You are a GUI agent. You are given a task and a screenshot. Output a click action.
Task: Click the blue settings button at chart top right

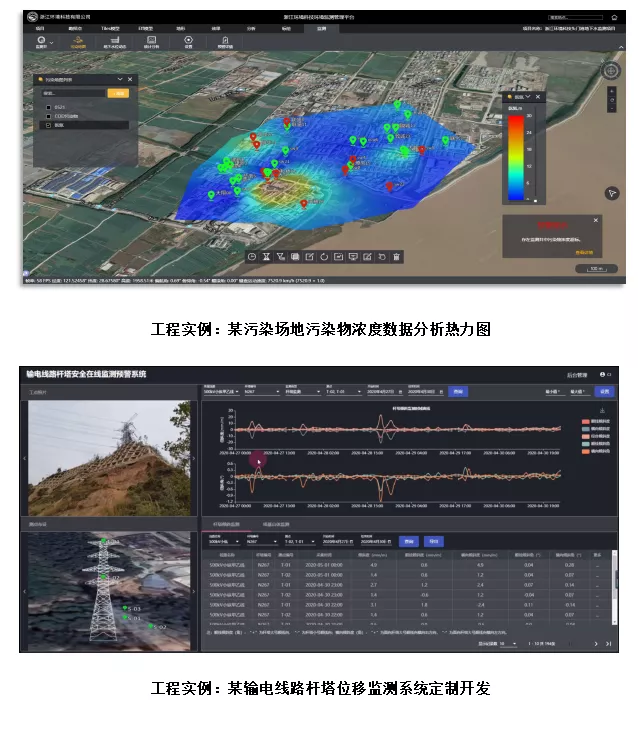[x=604, y=392]
